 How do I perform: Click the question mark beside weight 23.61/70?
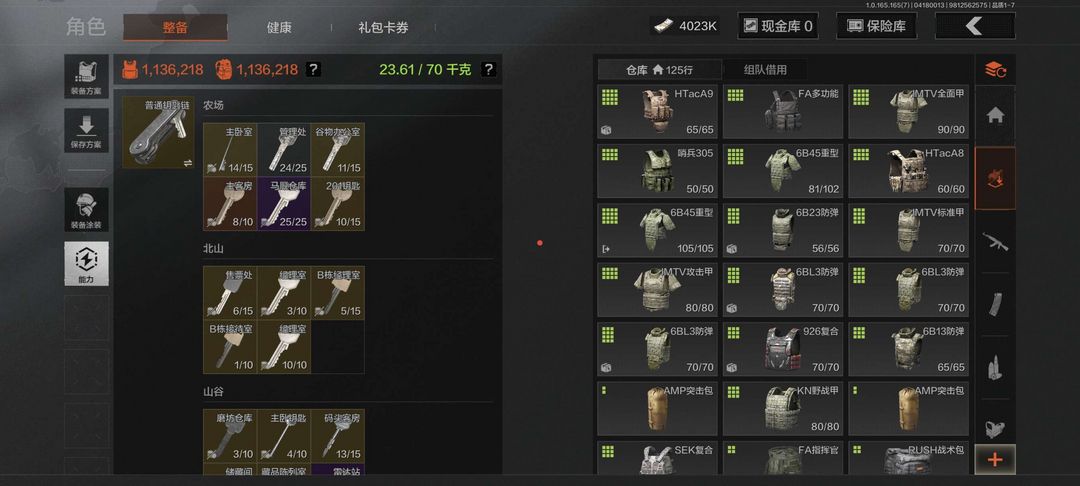pyautogui.click(x=488, y=70)
